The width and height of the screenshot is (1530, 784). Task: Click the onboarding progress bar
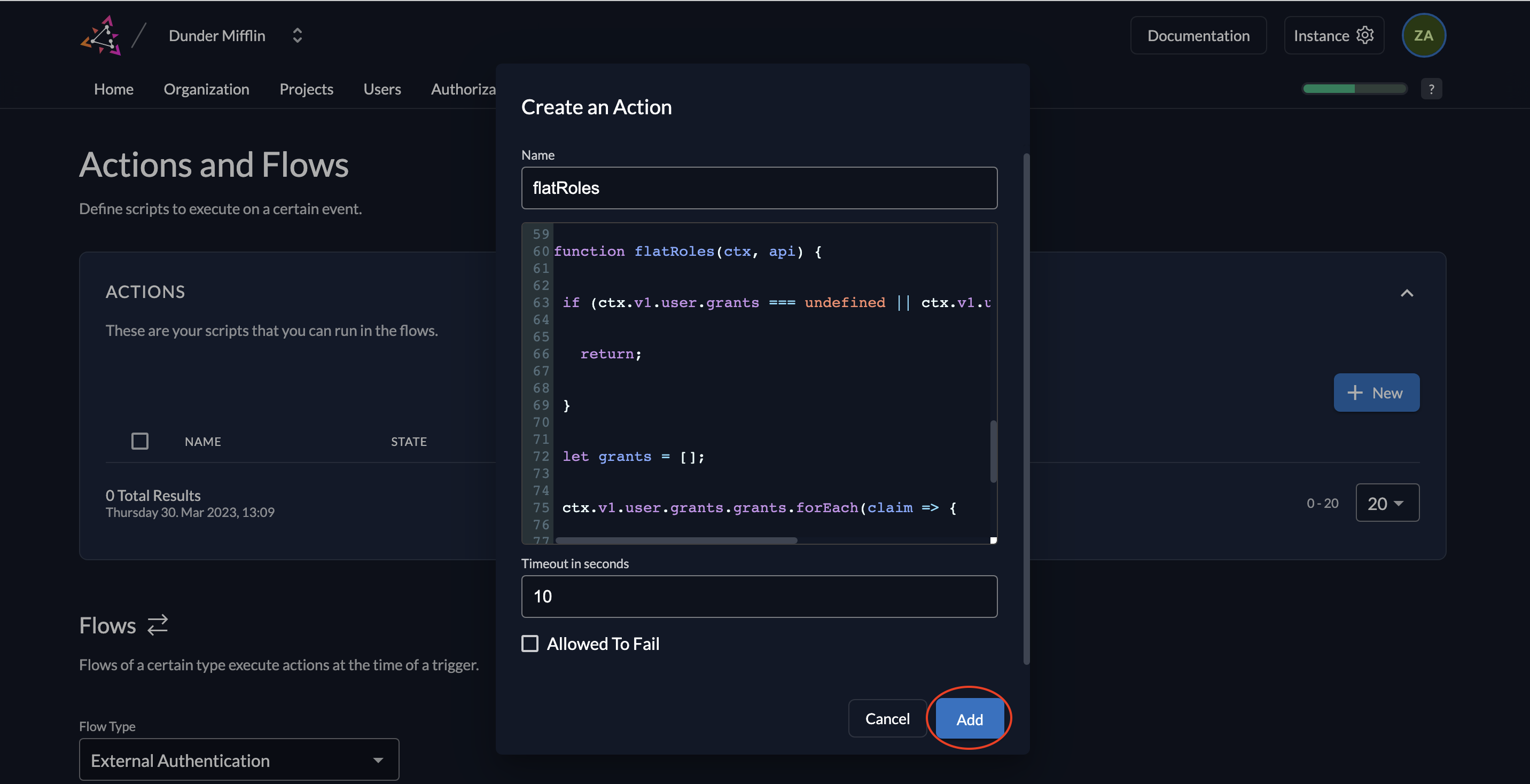coord(1354,89)
